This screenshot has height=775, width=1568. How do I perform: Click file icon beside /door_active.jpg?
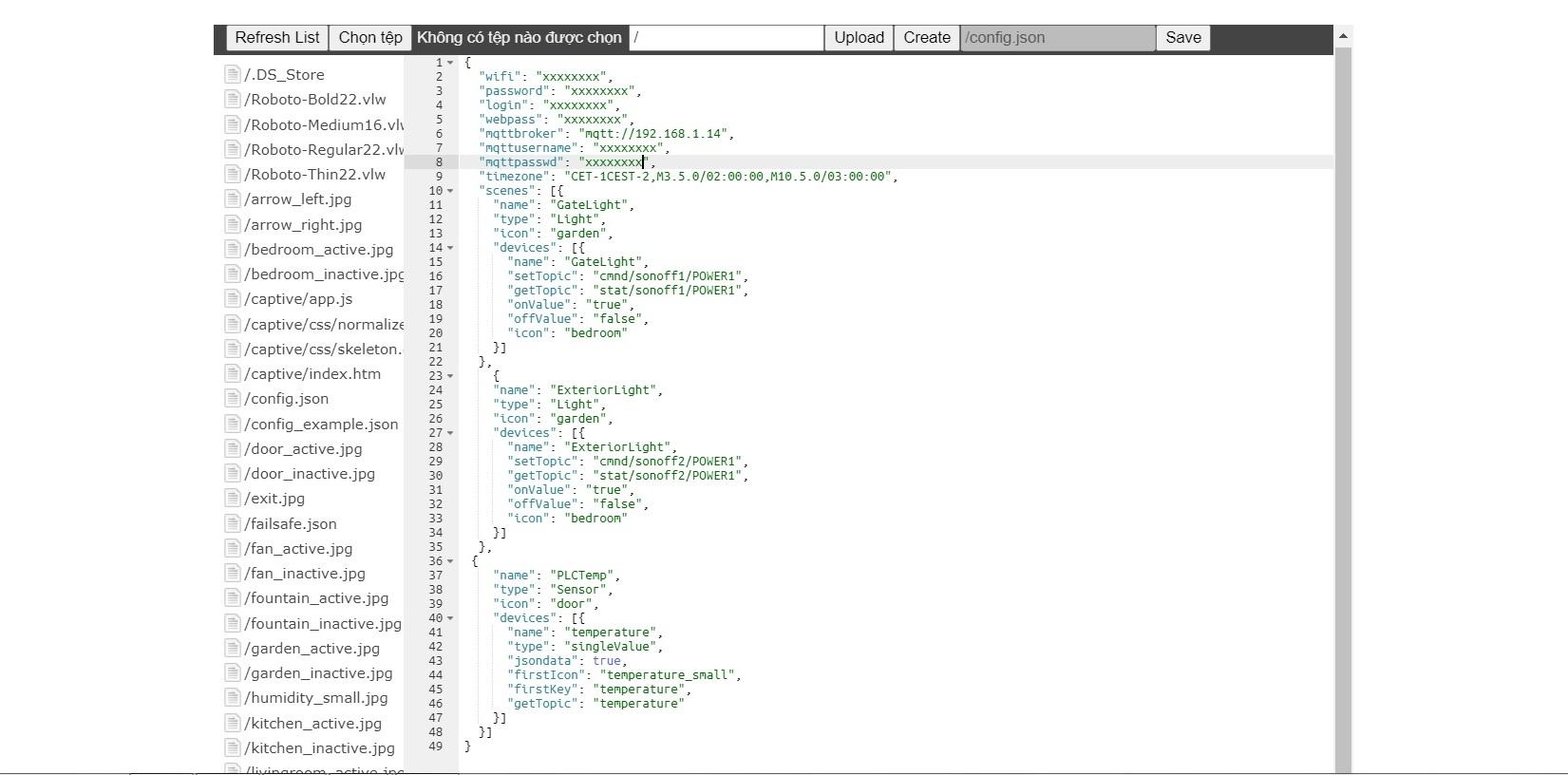(x=233, y=448)
